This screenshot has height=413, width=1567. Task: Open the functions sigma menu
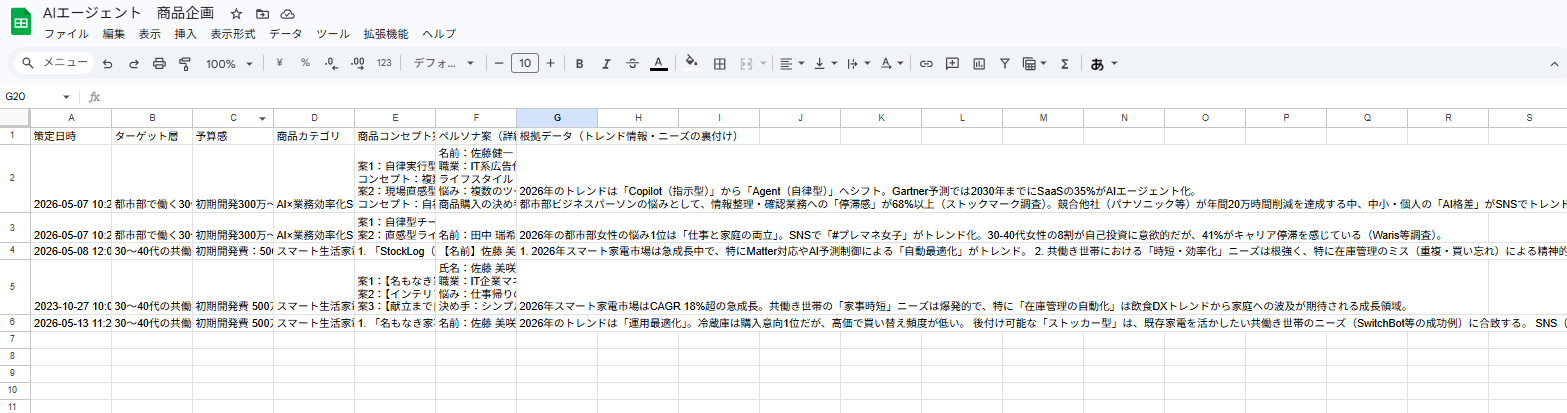(x=1064, y=63)
